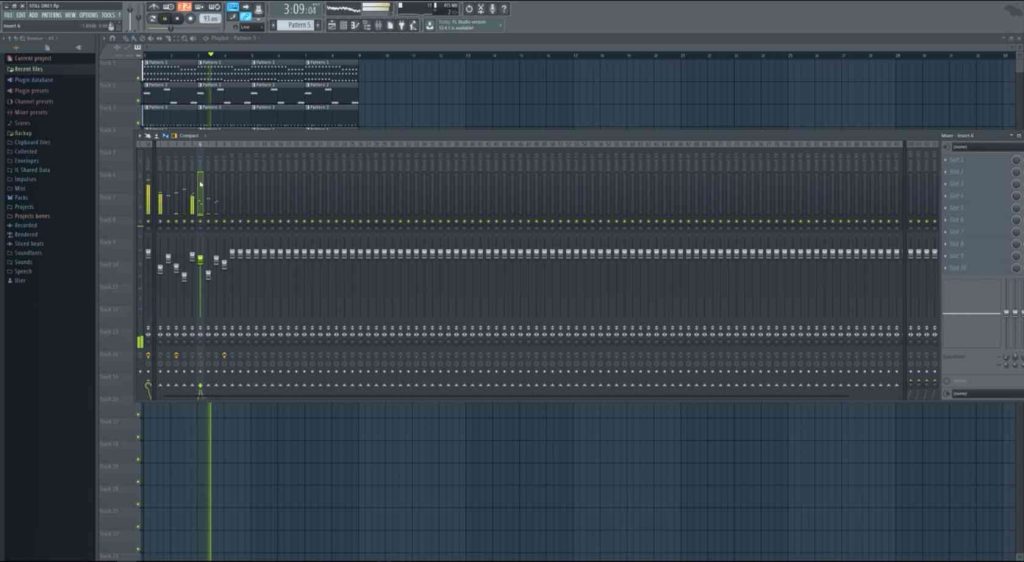
Task: Open the Pattern 5 selector
Action: click(x=296, y=25)
